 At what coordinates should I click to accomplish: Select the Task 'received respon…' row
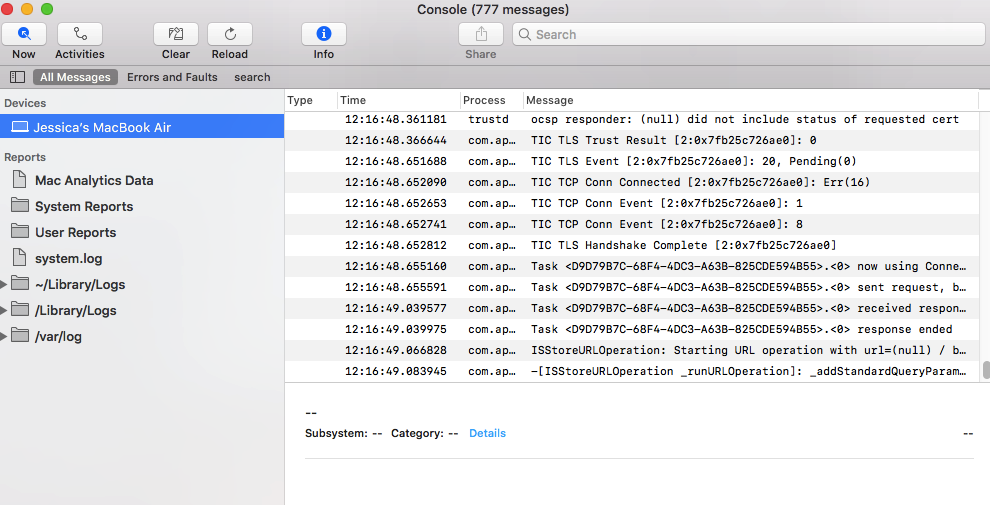(x=631, y=308)
